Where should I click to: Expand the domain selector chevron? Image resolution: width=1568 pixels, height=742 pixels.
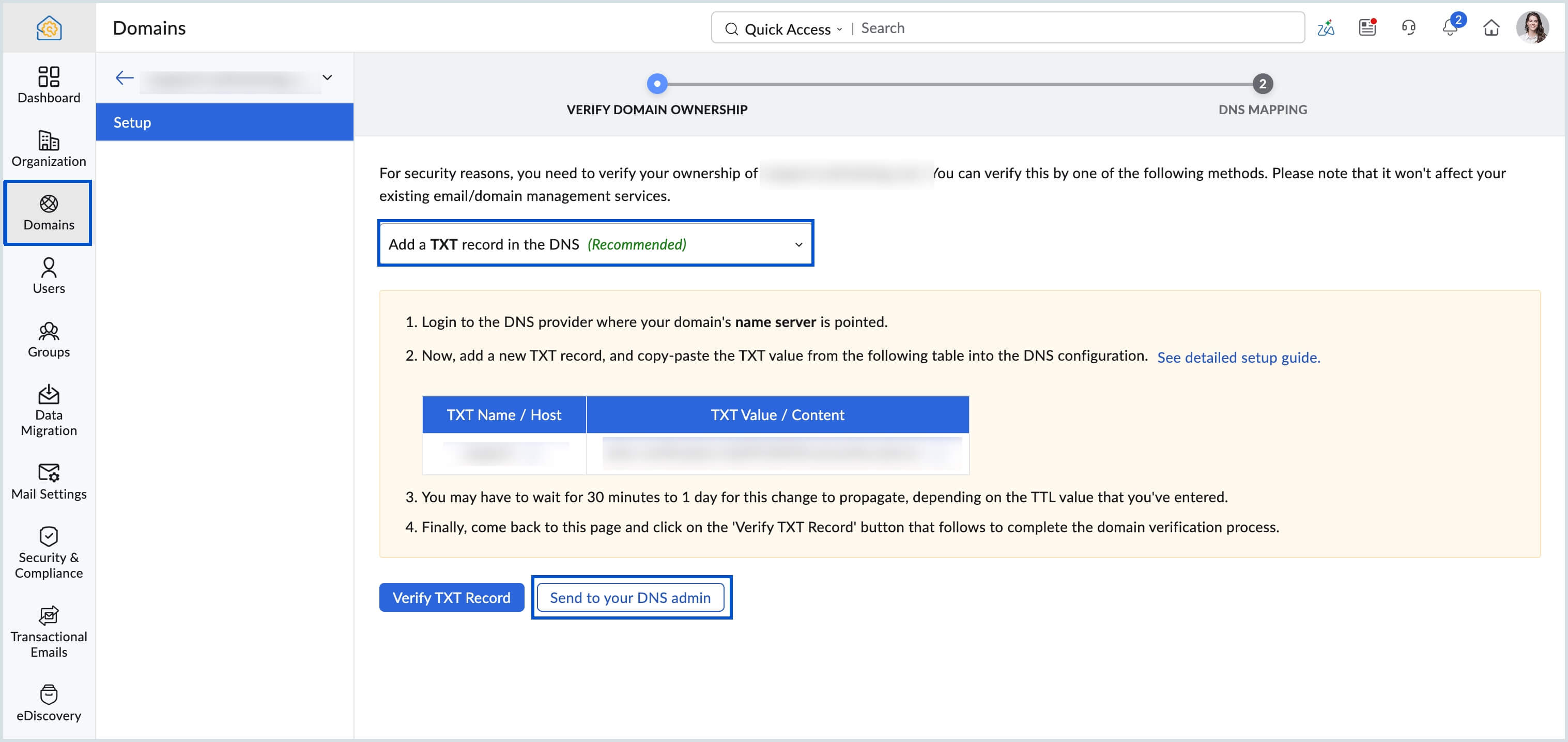(328, 78)
